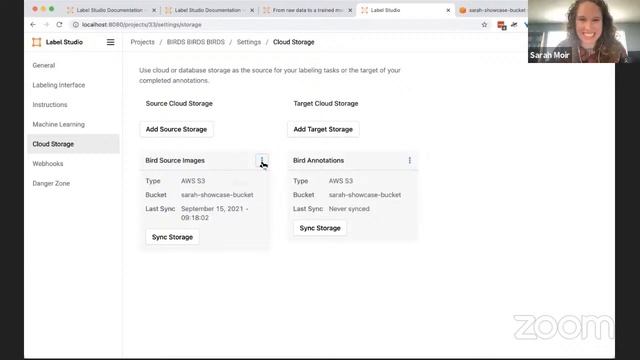
Task: Go forward with browser forward arrow
Action: (x=46, y=24)
